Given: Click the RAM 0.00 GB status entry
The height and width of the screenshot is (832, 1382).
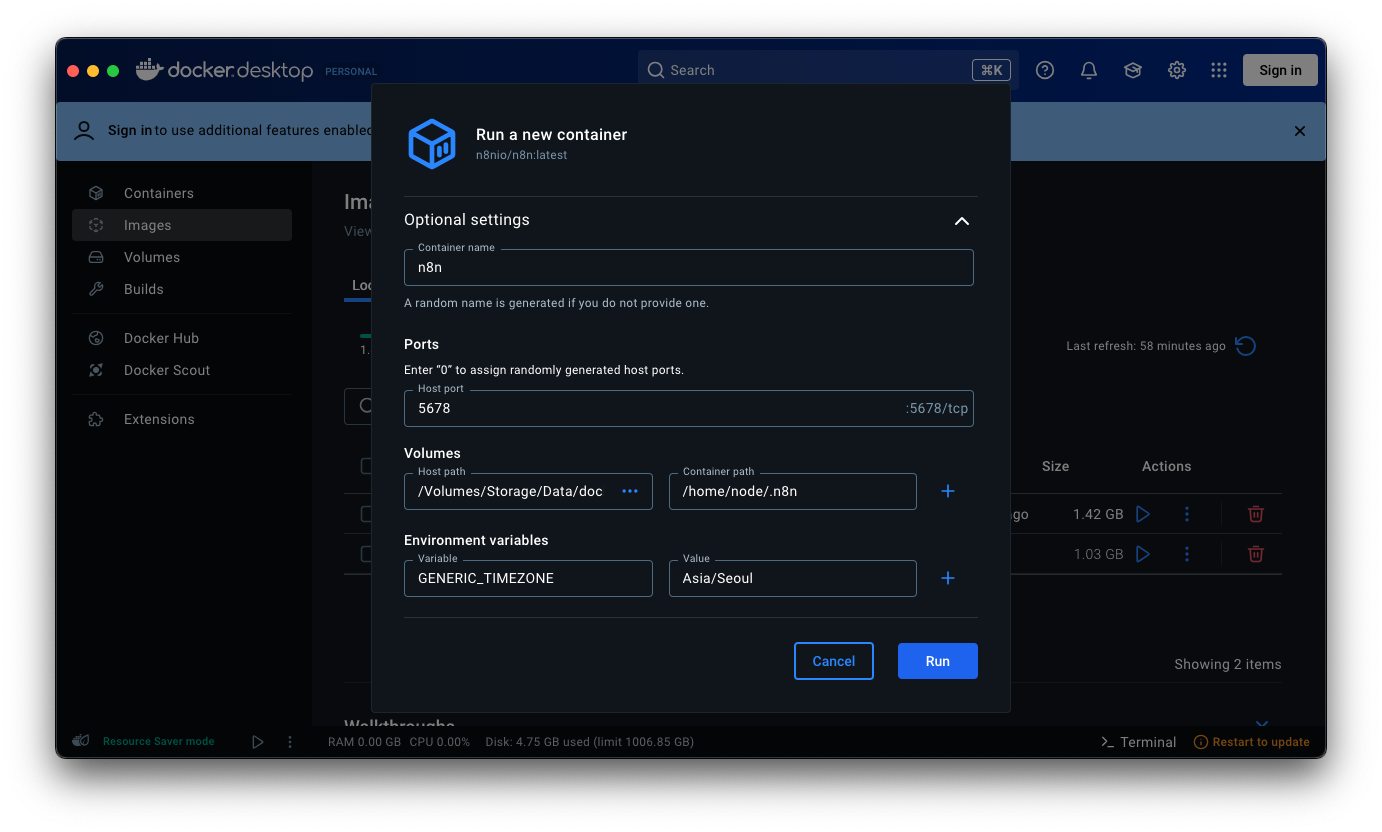Looking at the screenshot, I should (364, 742).
